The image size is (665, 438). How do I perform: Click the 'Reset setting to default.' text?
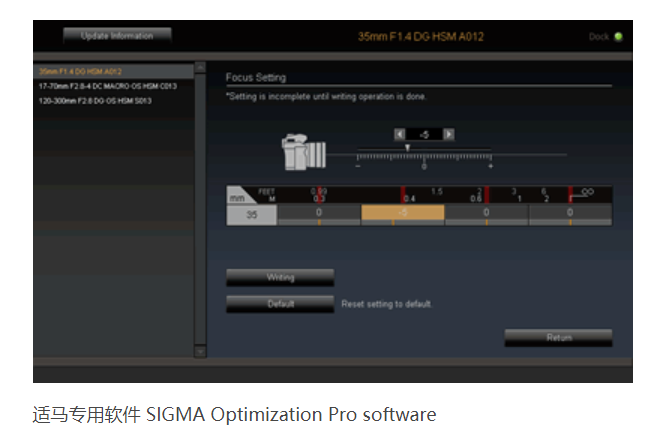pos(386,304)
